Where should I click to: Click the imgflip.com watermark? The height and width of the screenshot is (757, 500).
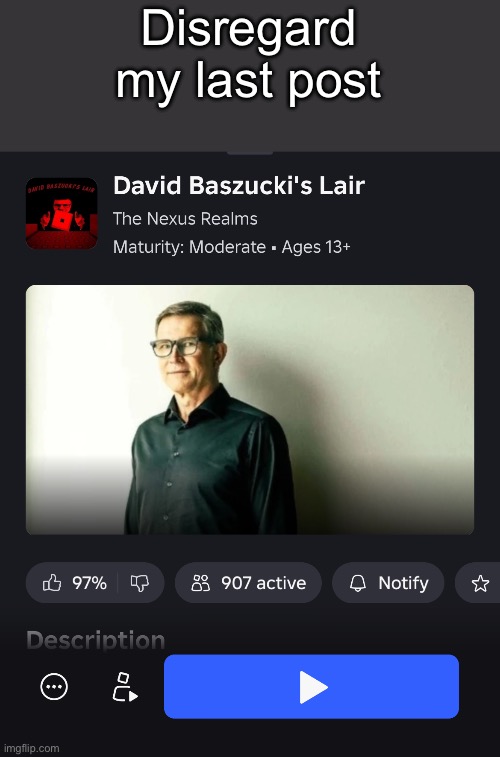coord(30,749)
